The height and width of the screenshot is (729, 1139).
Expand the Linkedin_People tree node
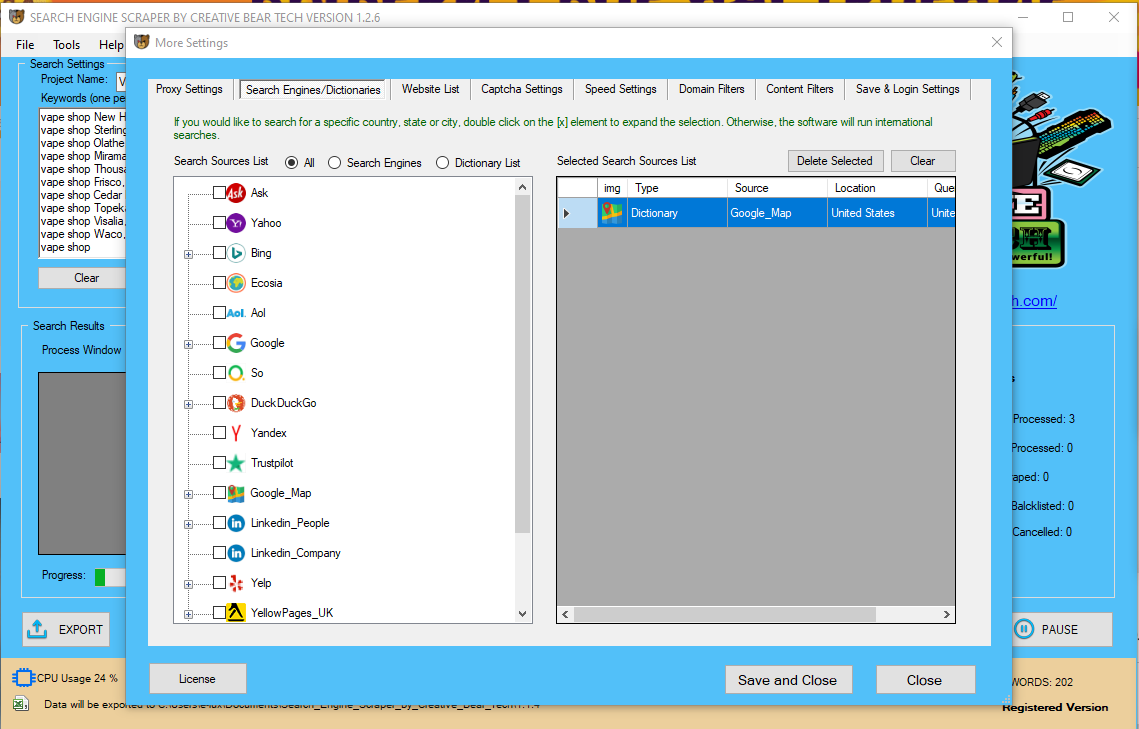click(188, 524)
